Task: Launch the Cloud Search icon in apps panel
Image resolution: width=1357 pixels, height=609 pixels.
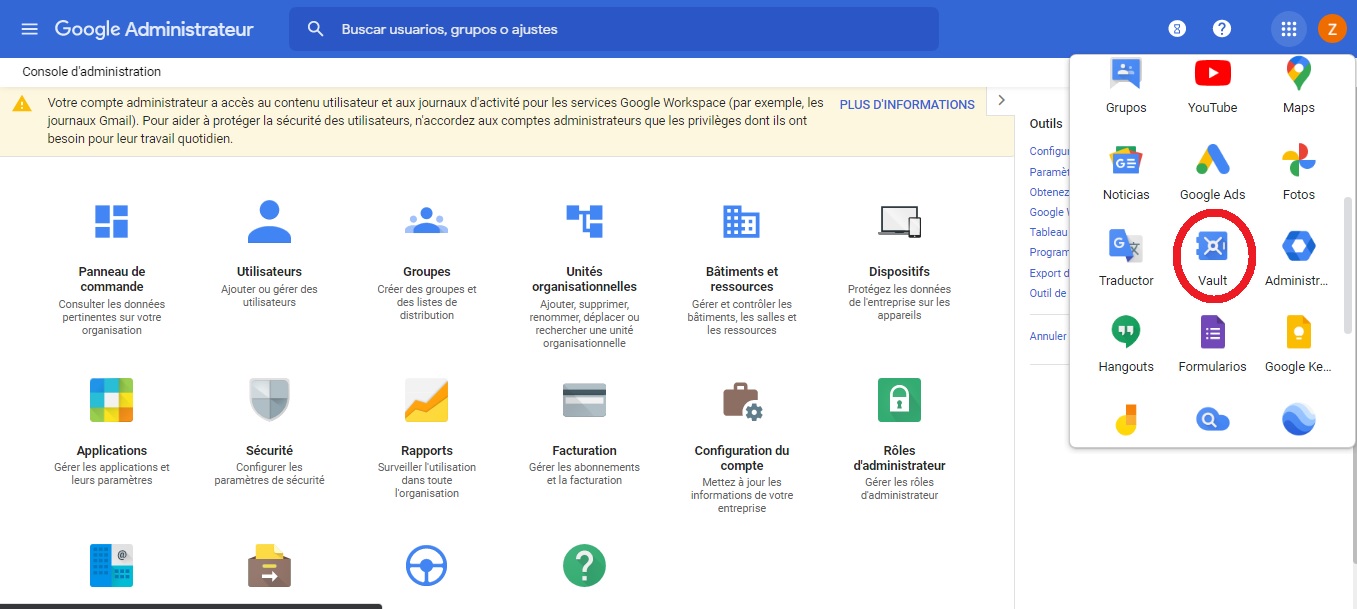Action: (x=1212, y=419)
